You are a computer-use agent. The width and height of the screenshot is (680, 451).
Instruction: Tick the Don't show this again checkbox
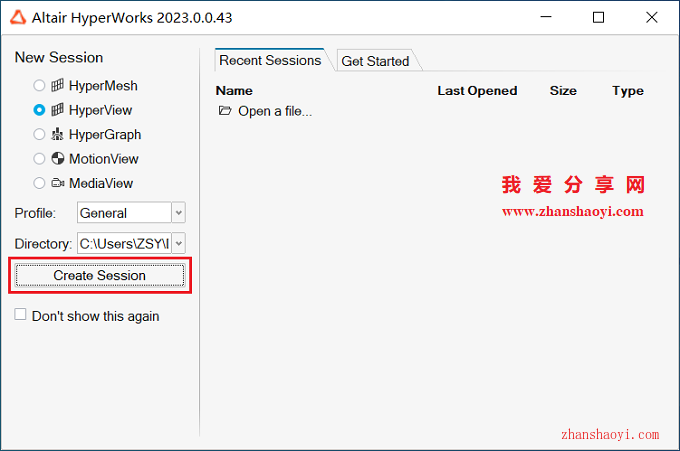coord(20,314)
